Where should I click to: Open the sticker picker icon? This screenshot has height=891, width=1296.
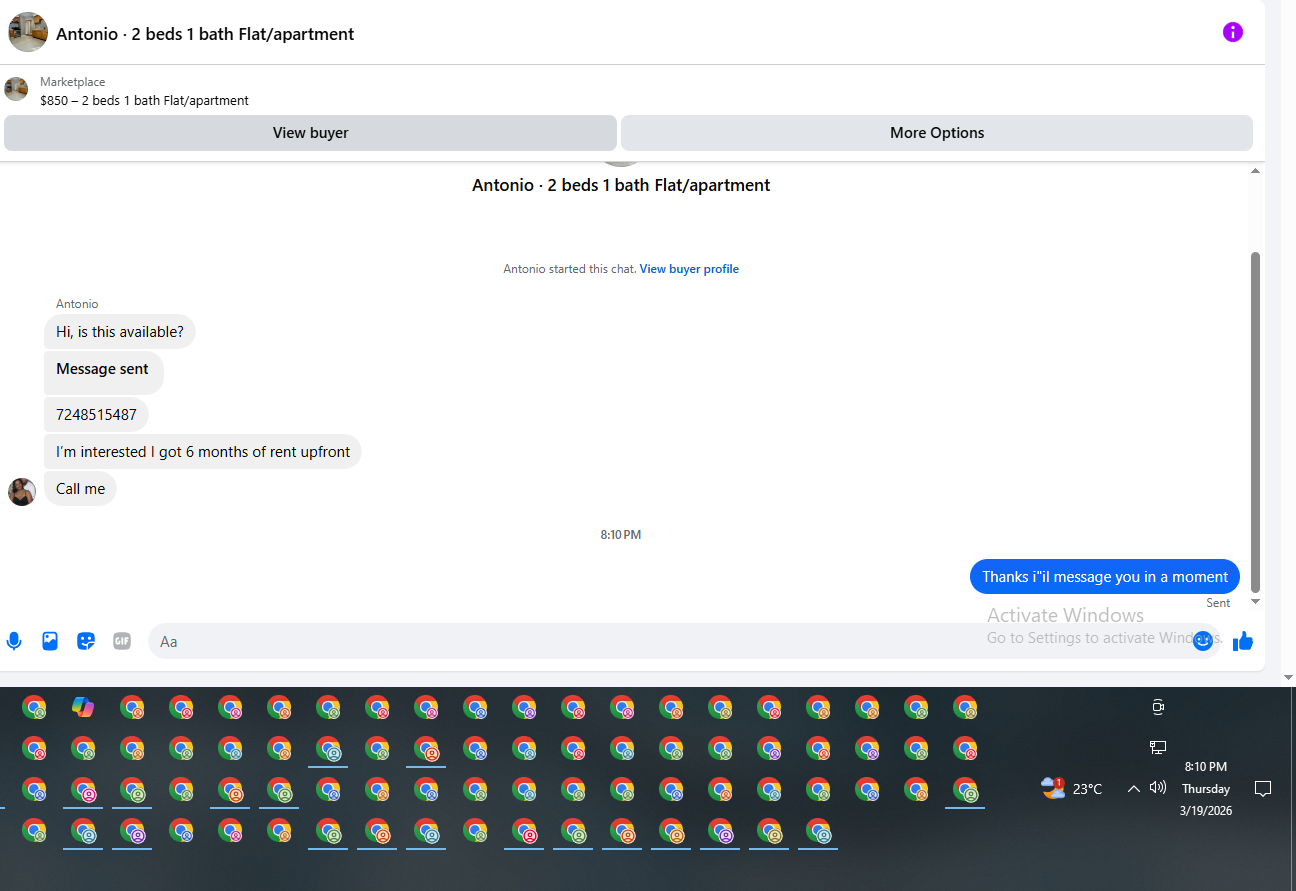(x=86, y=641)
